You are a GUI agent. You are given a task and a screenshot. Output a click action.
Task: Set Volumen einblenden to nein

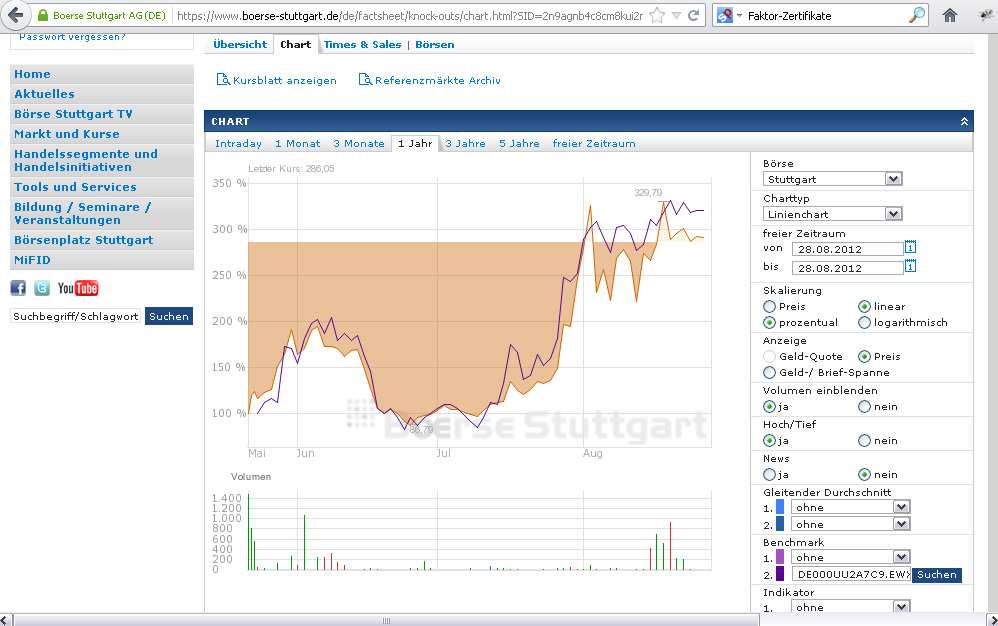point(864,407)
